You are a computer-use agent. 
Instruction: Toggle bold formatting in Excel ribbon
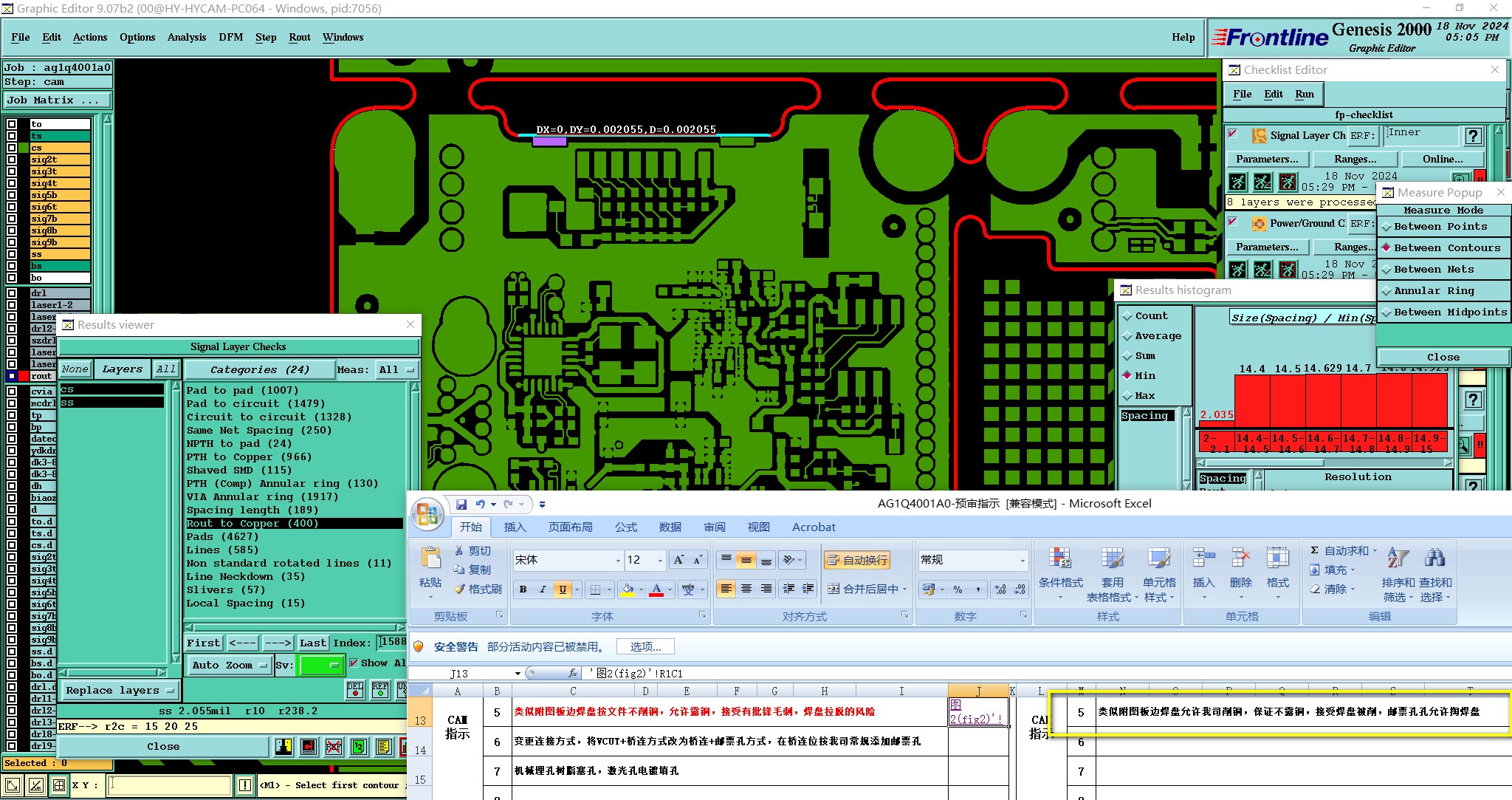[x=523, y=589]
